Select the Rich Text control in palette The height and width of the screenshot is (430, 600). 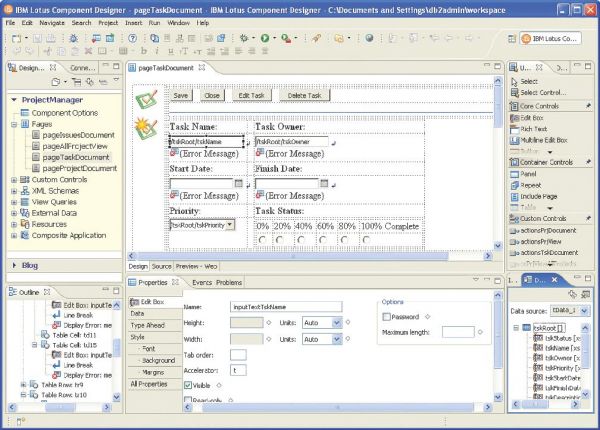point(528,129)
